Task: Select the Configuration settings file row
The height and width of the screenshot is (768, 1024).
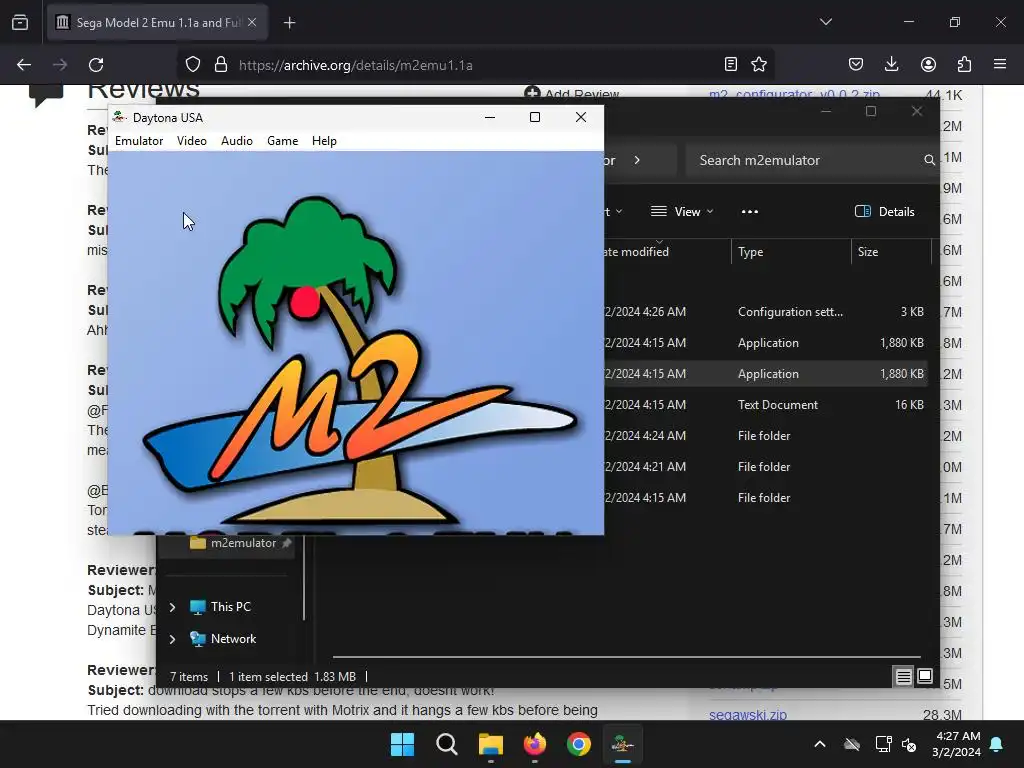Action: pyautogui.click(x=765, y=312)
